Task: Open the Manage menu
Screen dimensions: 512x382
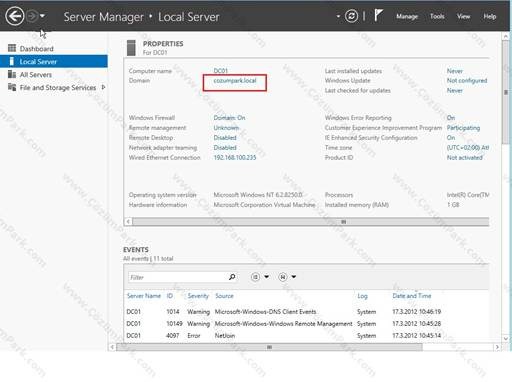Action: [407, 16]
